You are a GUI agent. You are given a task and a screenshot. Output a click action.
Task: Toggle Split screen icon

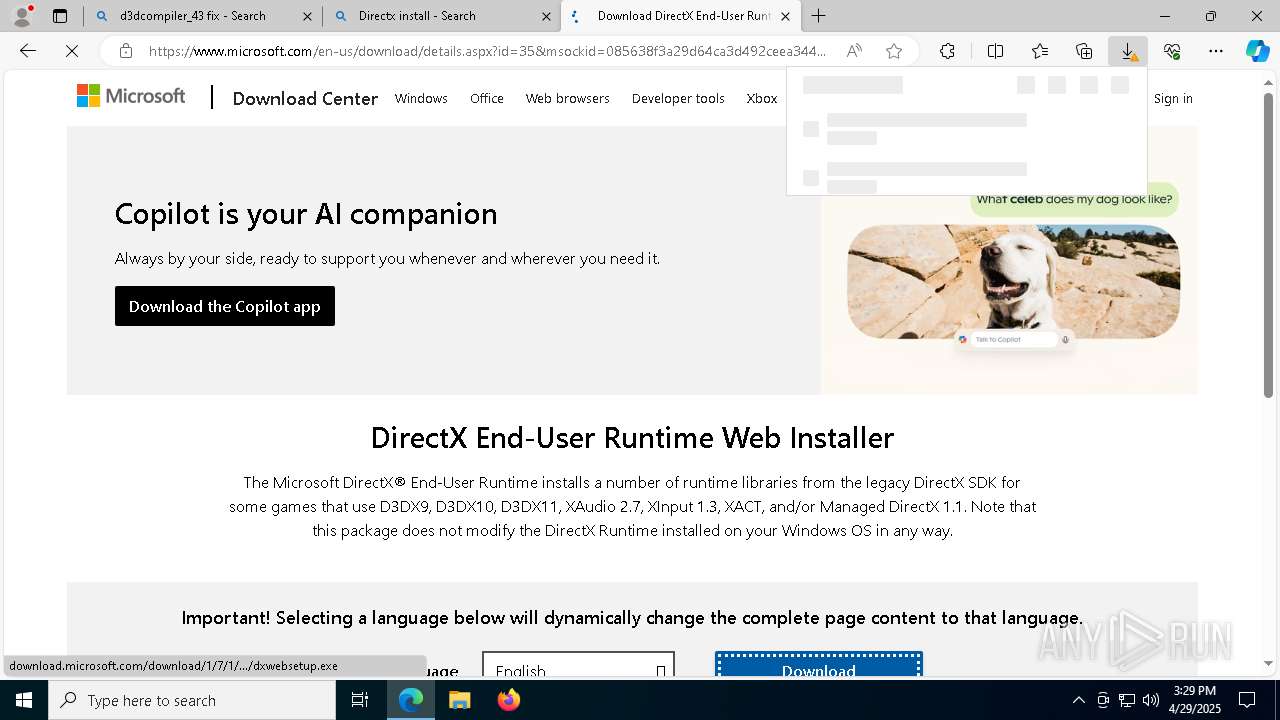(995, 51)
